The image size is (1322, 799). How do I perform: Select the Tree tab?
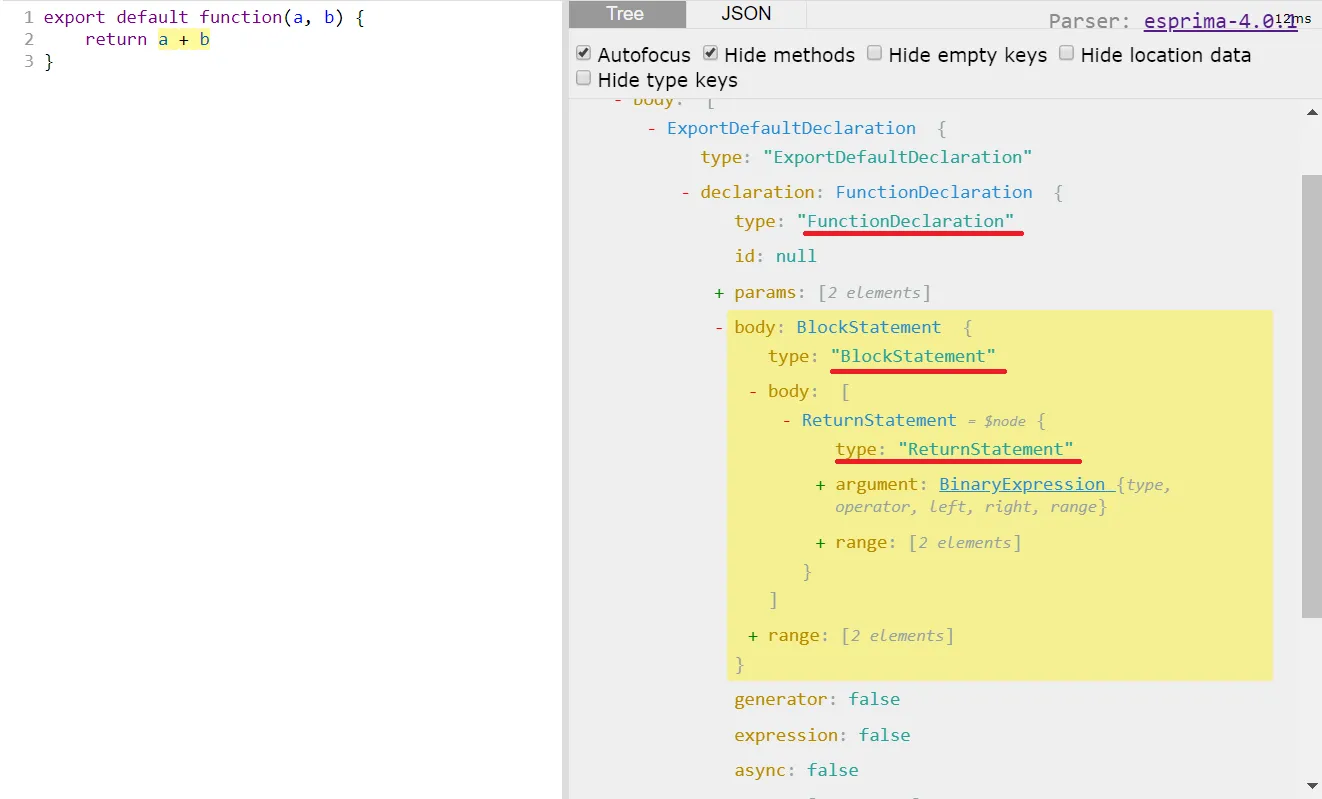tap(626, 14)
